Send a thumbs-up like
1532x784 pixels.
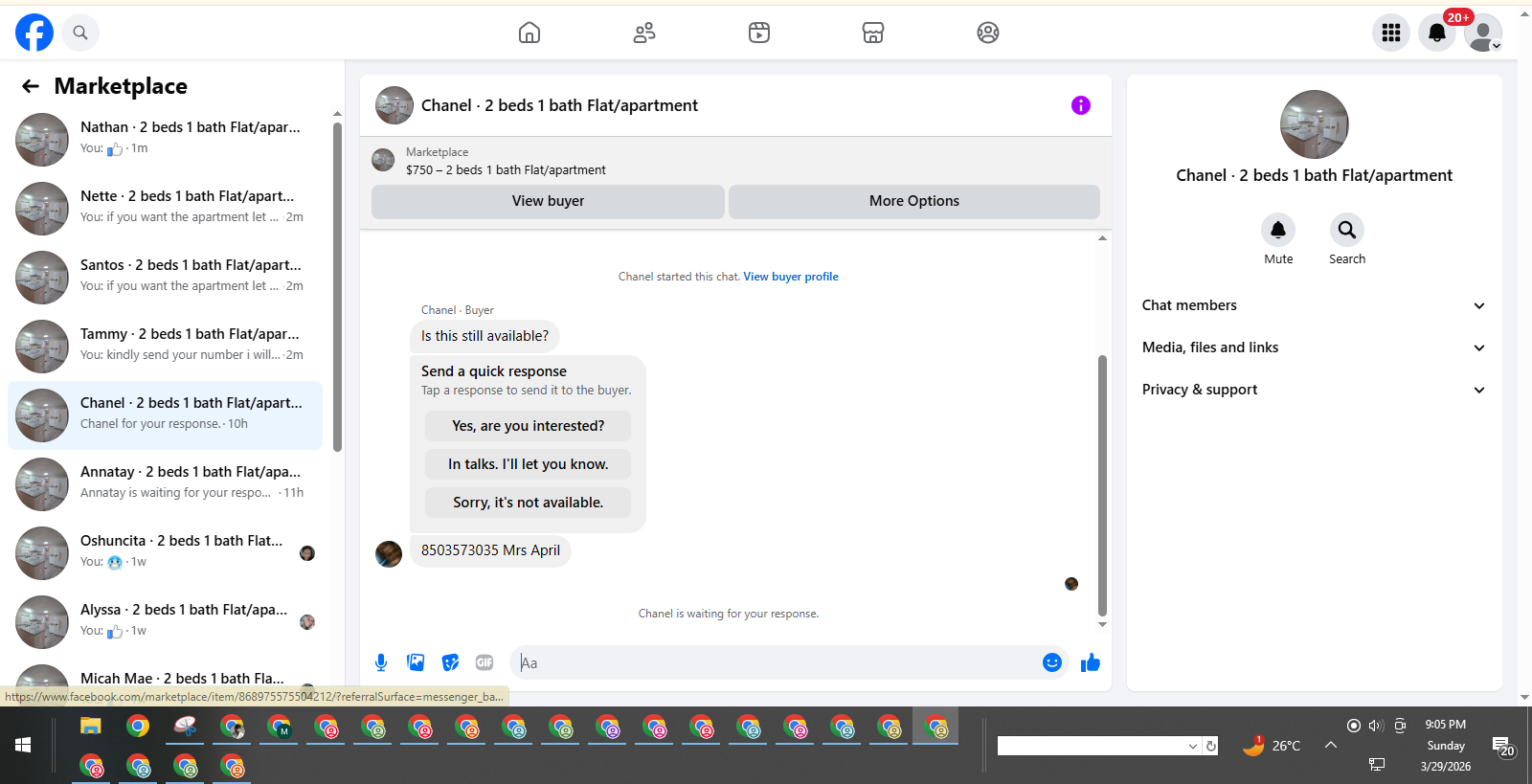[x=1091, y=662]
